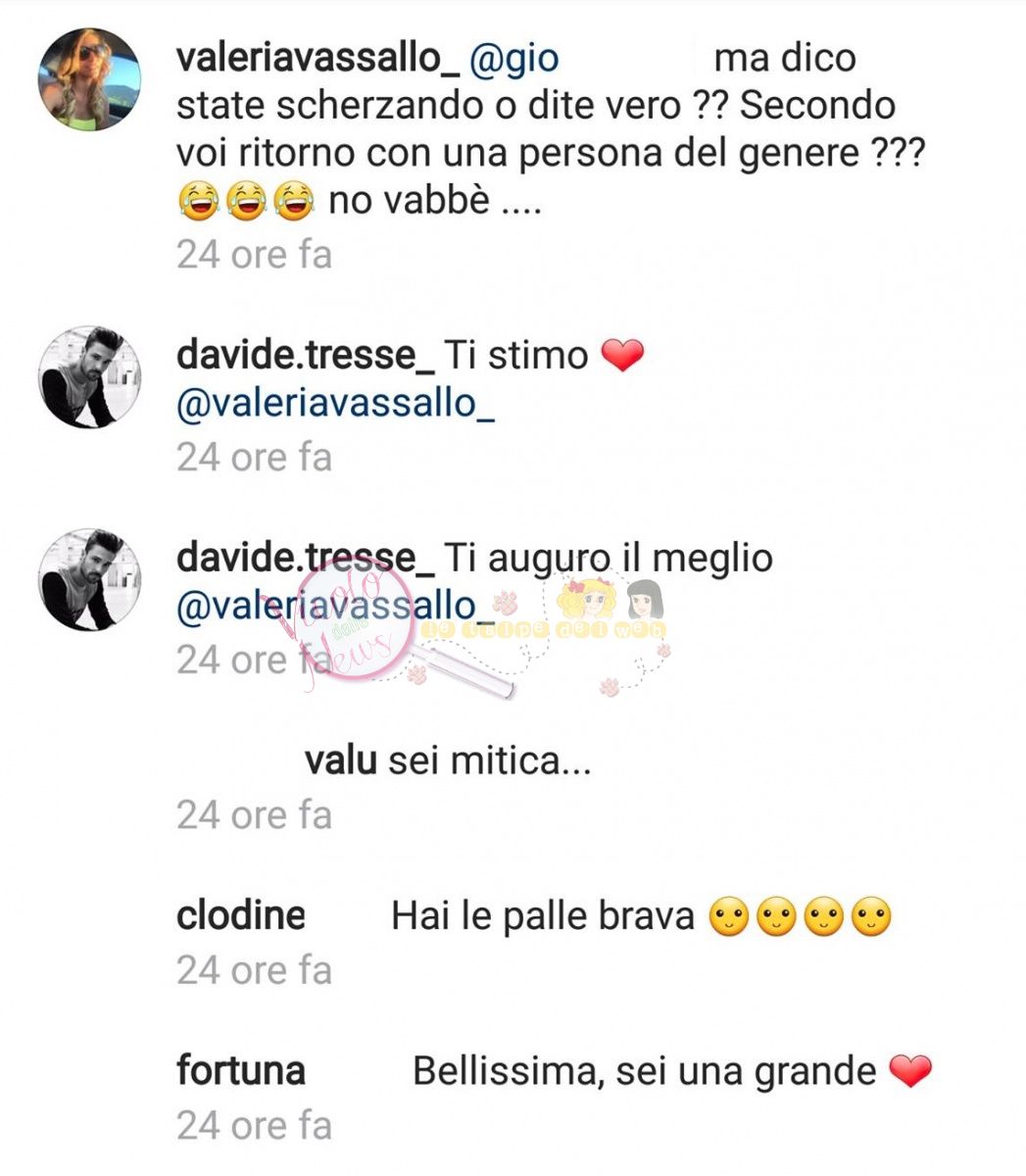The width and height of the screenshot is (1026, 1176).
Task: Open valeriavassallo_ profile picture
Action: [89, 79]
